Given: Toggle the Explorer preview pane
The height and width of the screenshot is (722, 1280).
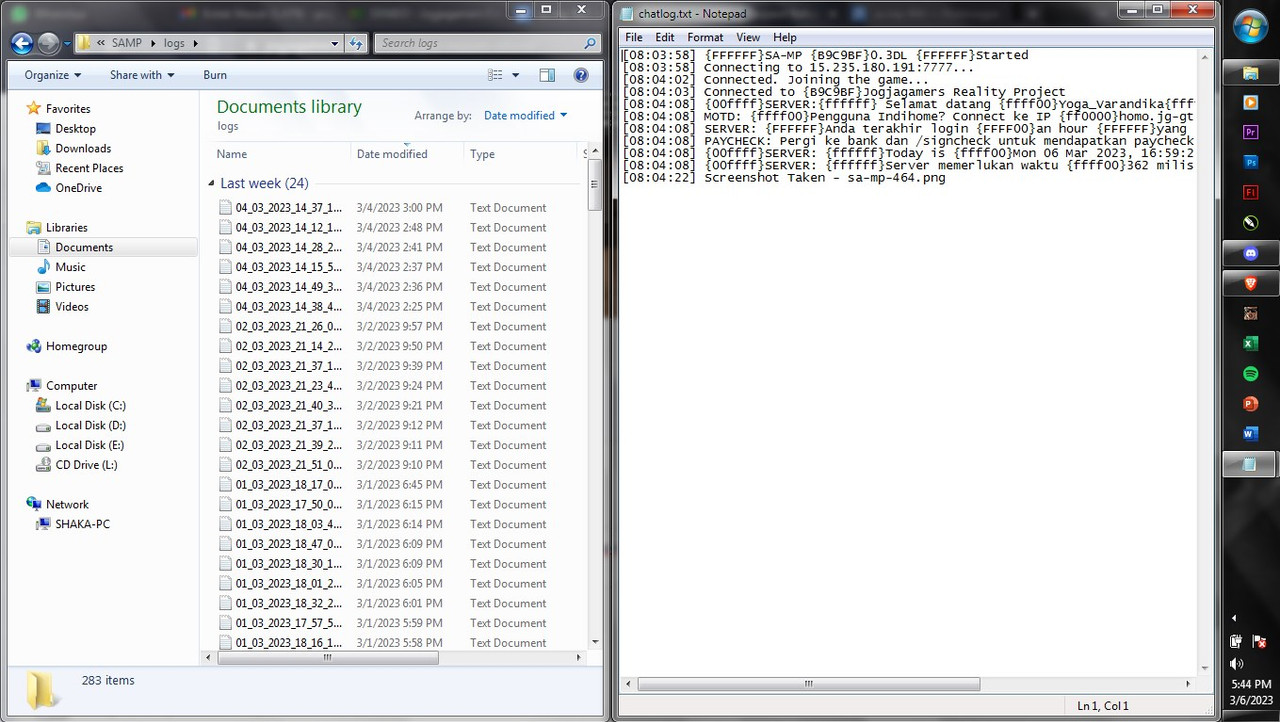Looking at the screenshot, I should (547, 75).
